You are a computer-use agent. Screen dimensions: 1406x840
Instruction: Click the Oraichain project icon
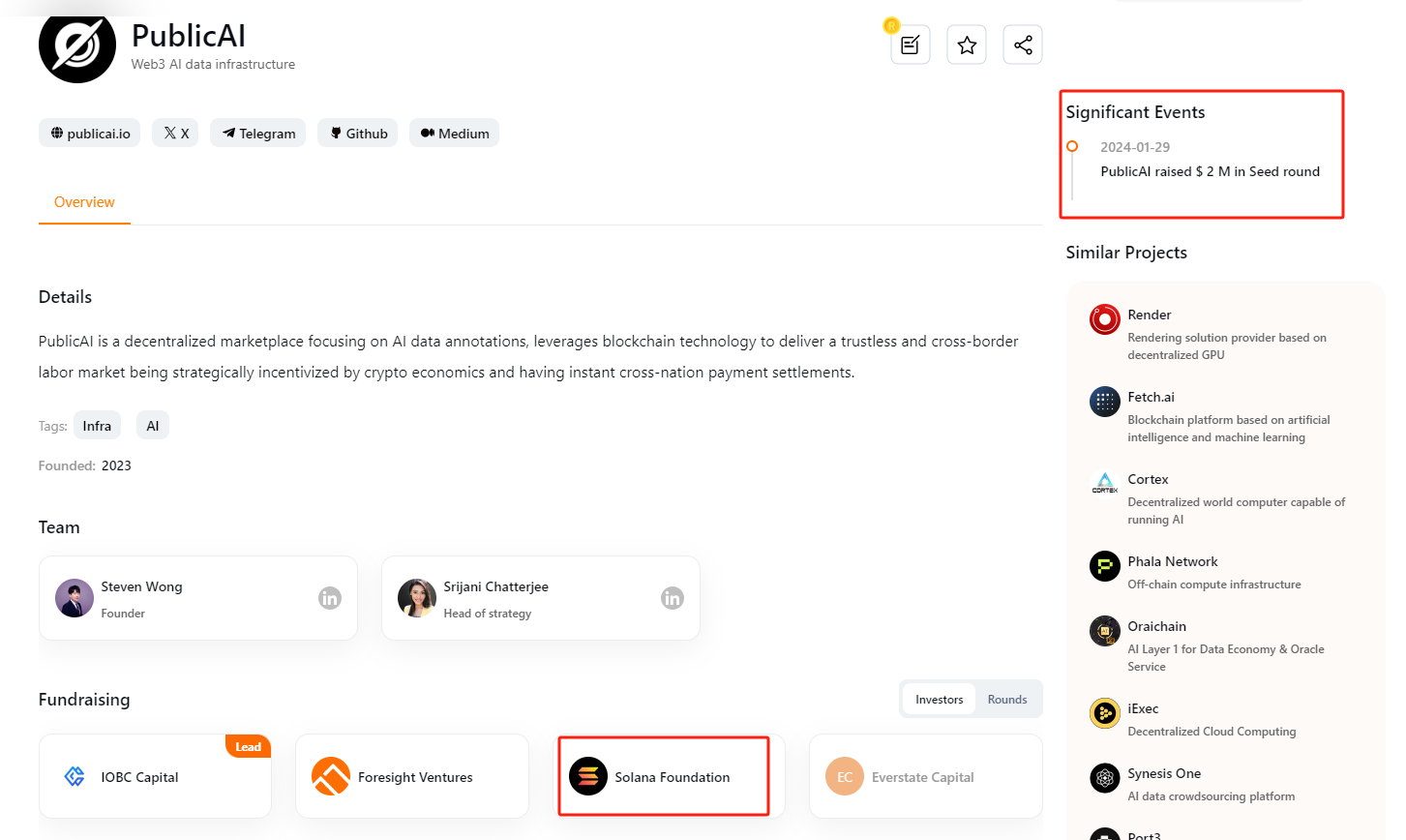pyautogui.click(x=1105, y=631)
